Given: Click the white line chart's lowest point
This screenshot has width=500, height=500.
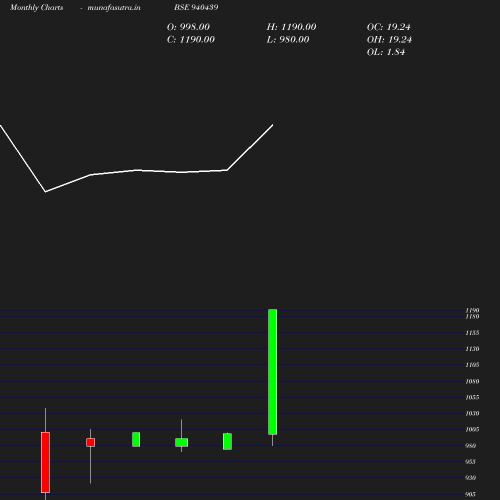Looking at the screenshot, I should [45, 192].
